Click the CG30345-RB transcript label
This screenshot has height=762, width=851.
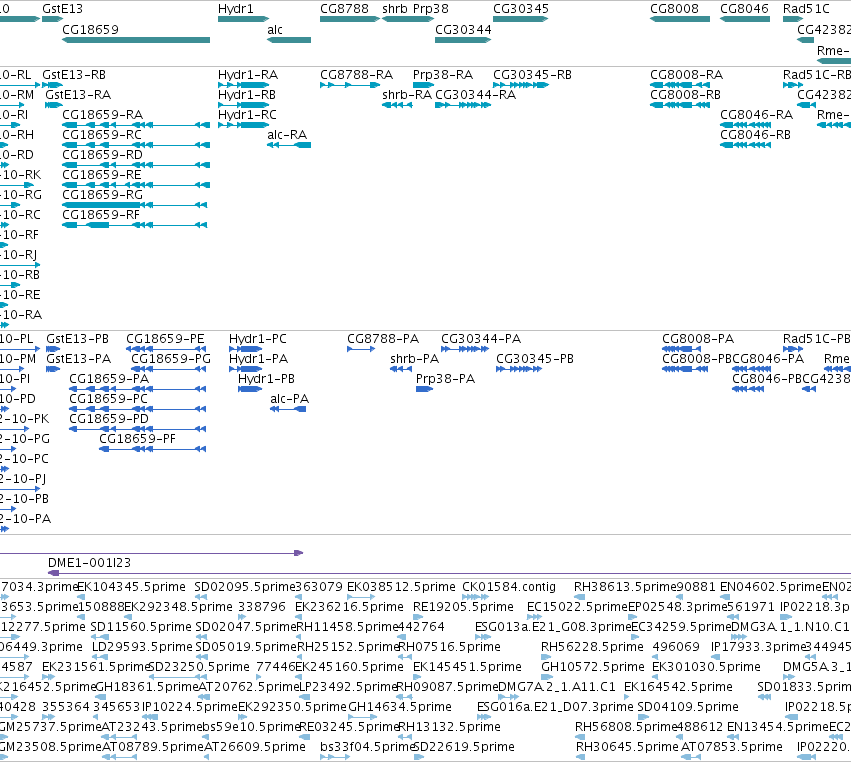click(x=532, y=74)
